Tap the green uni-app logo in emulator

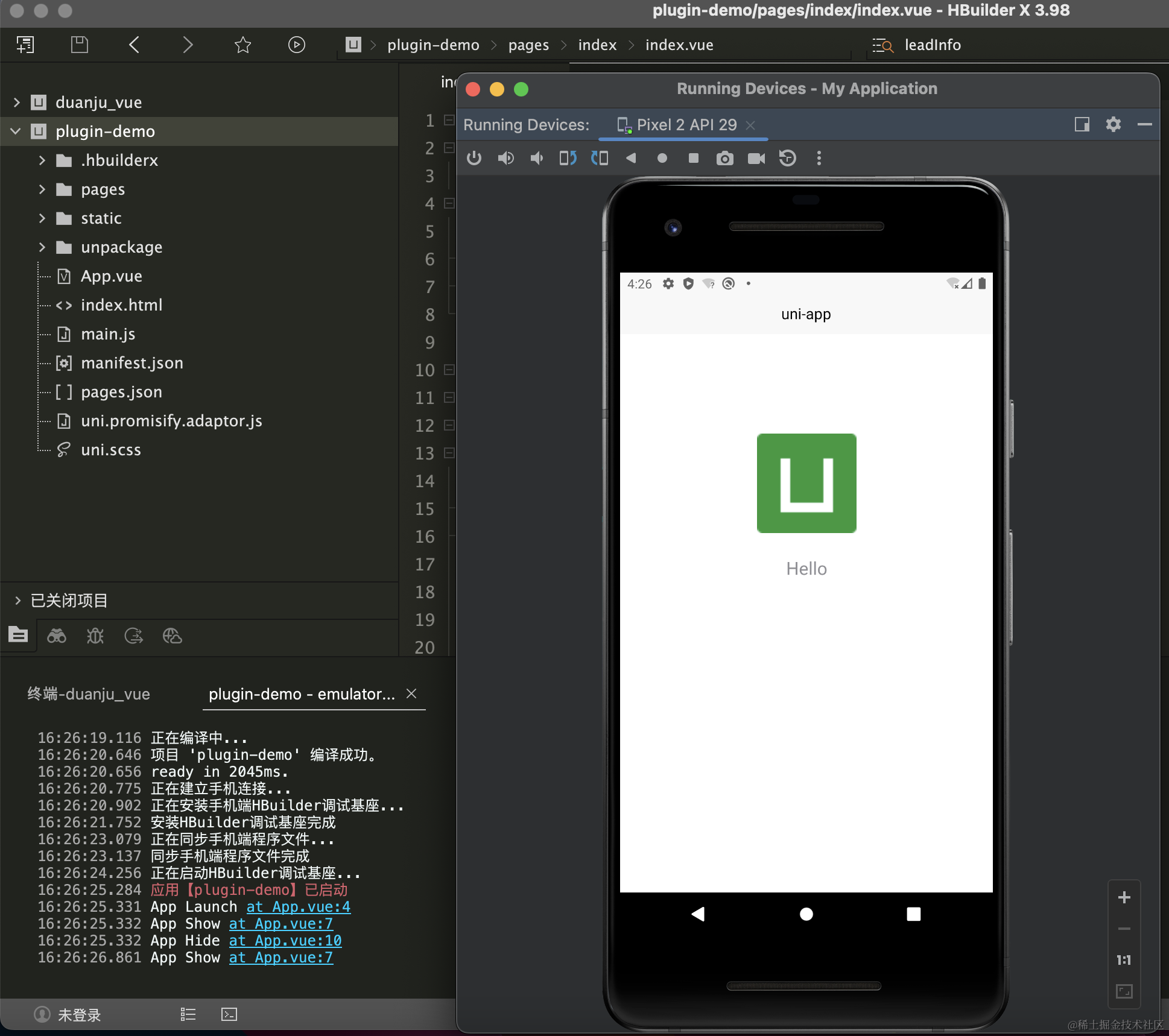tap(806, 483)
